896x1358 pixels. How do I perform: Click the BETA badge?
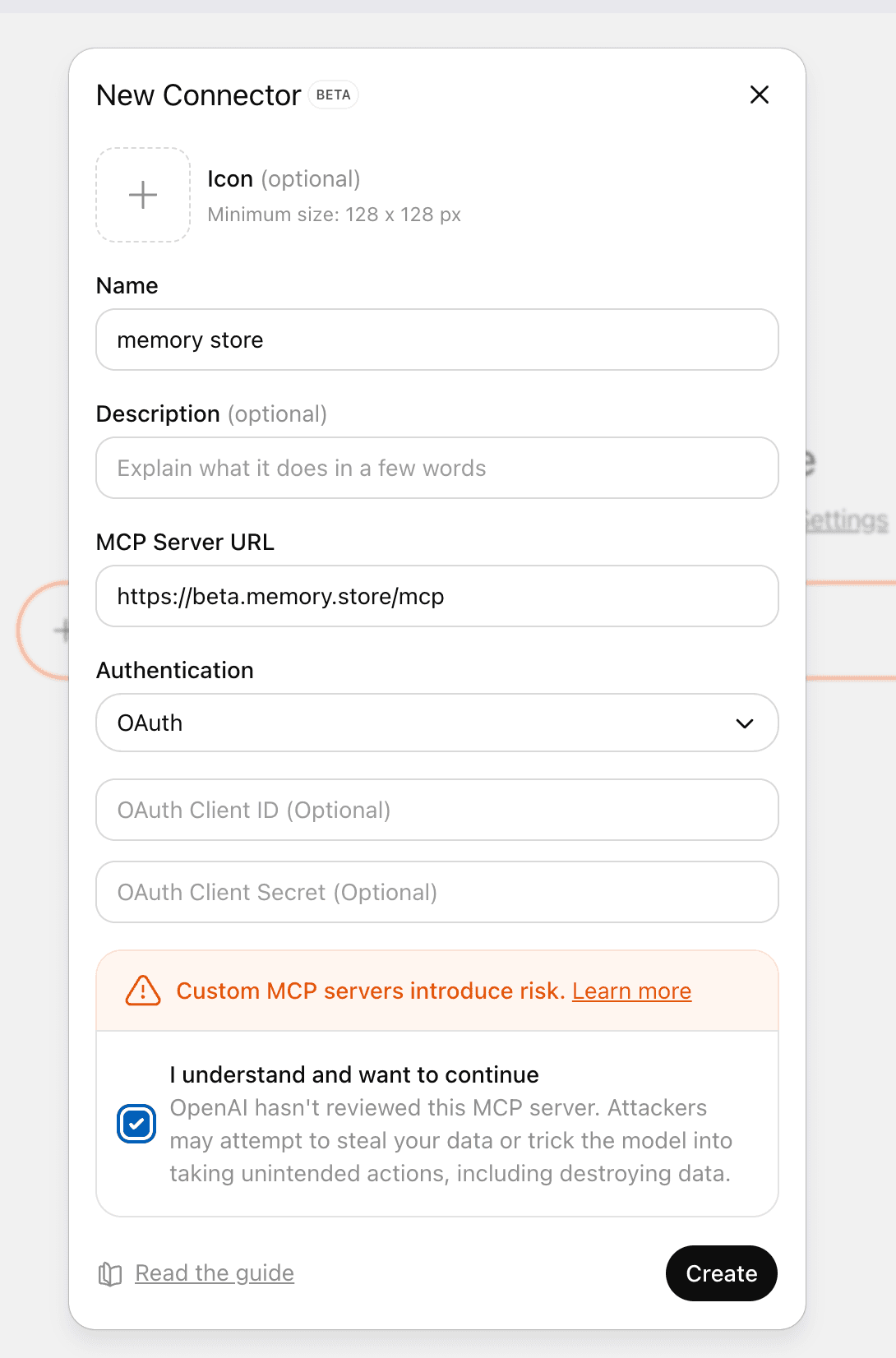pos(333,95)
